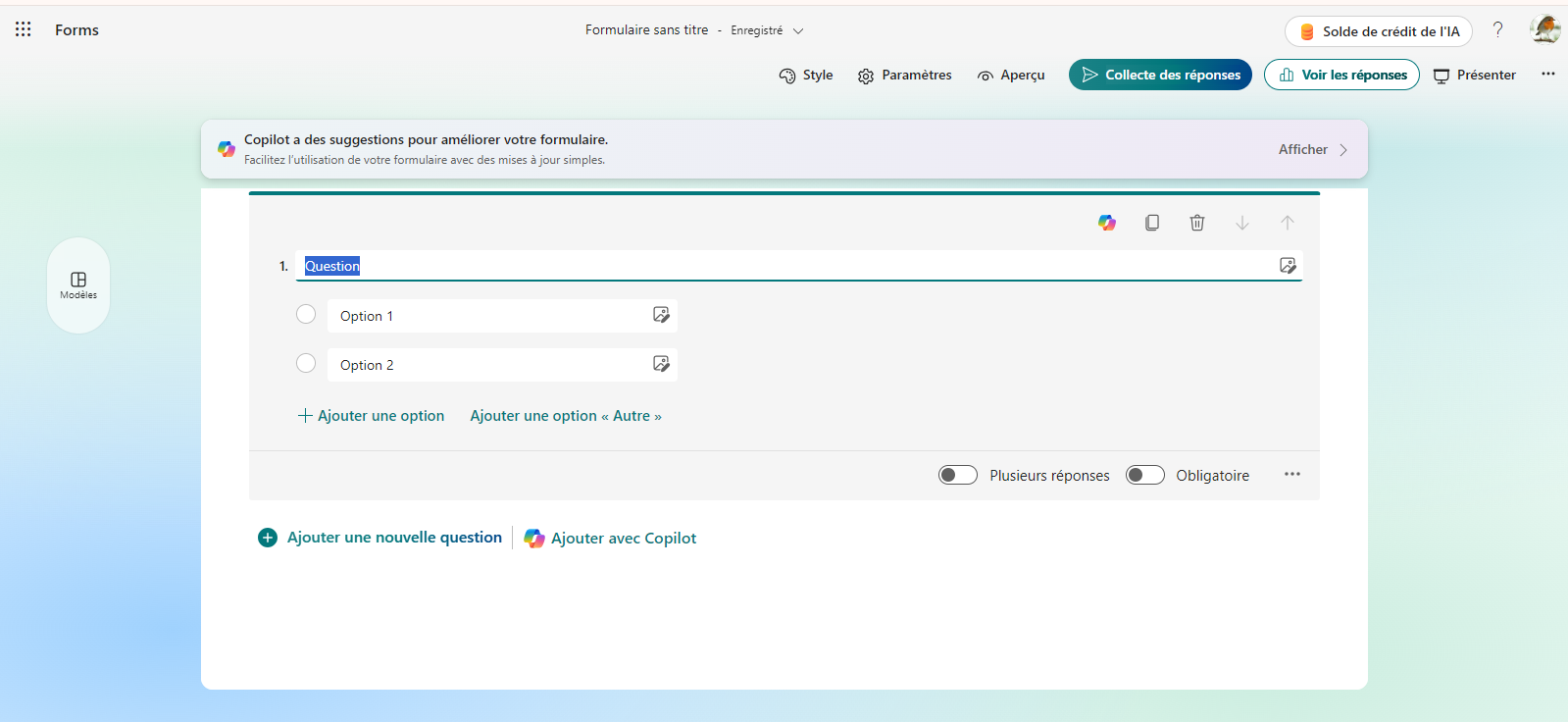The height and width of the screenshot is (722, 1568).
Task: Insert an image for Option 2
Action: 661,364
